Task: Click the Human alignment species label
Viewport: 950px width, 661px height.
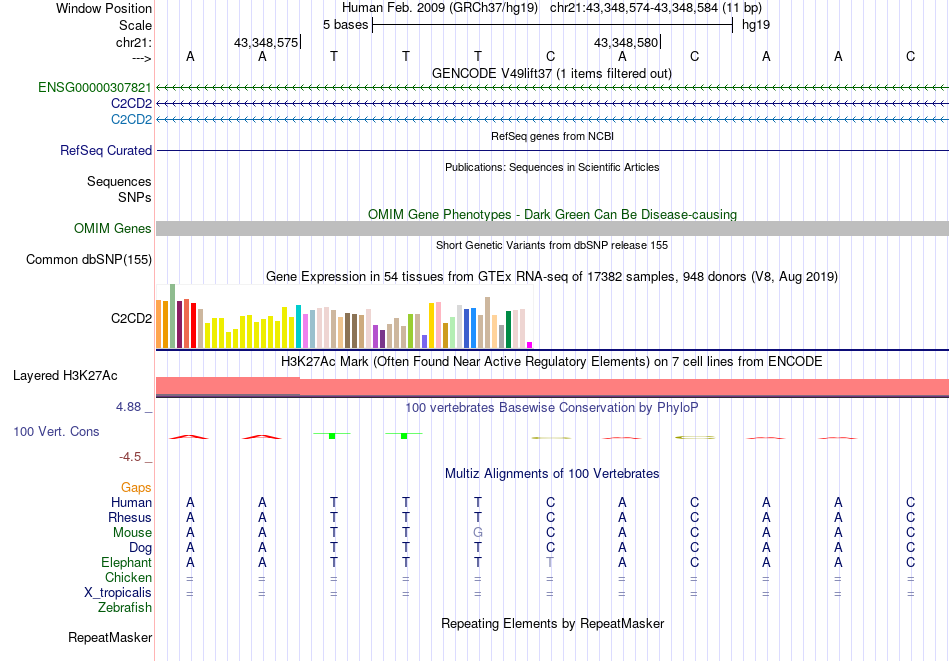Action: pos(131,503)
